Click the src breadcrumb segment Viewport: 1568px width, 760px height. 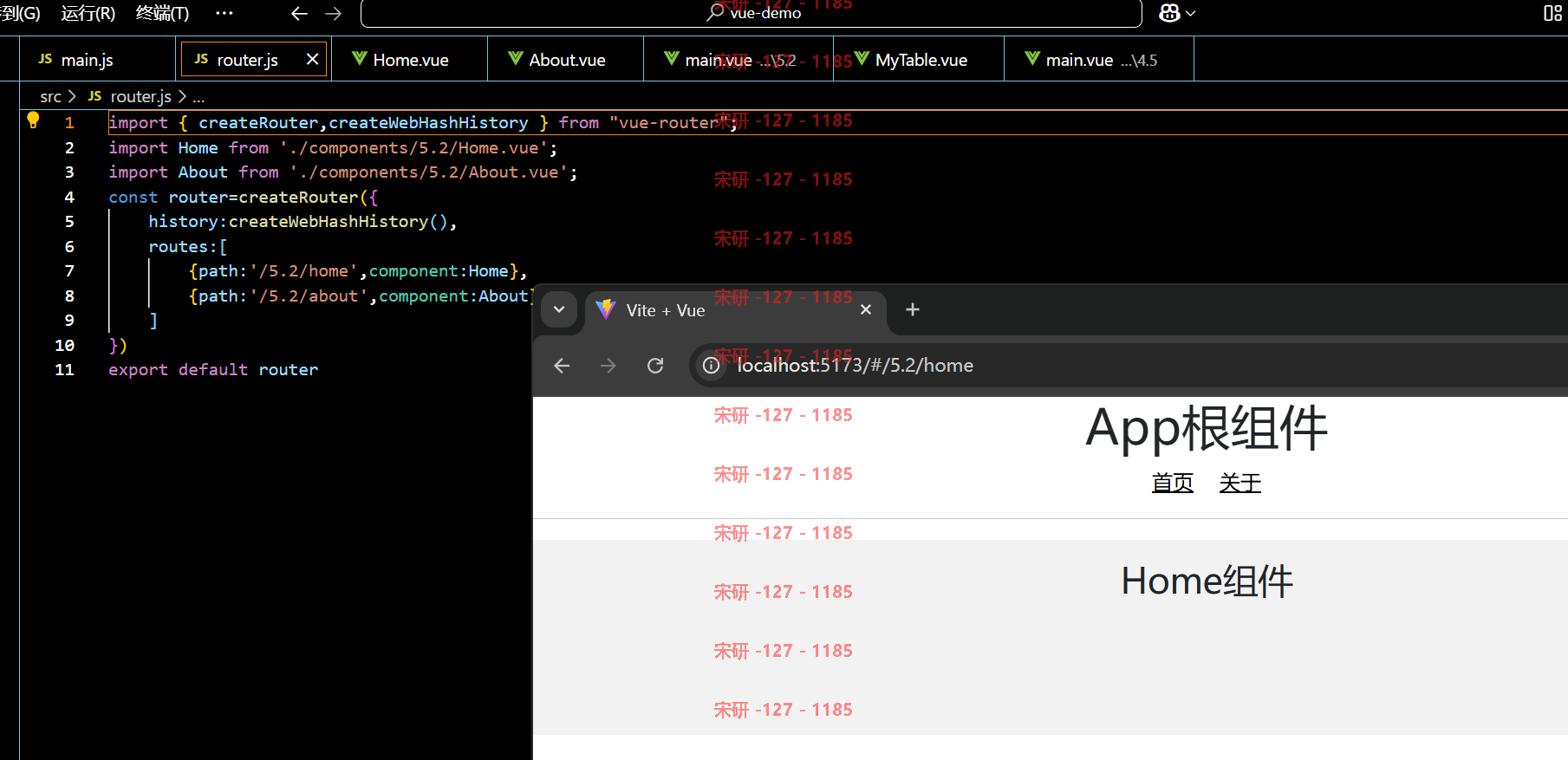point(50,96)
